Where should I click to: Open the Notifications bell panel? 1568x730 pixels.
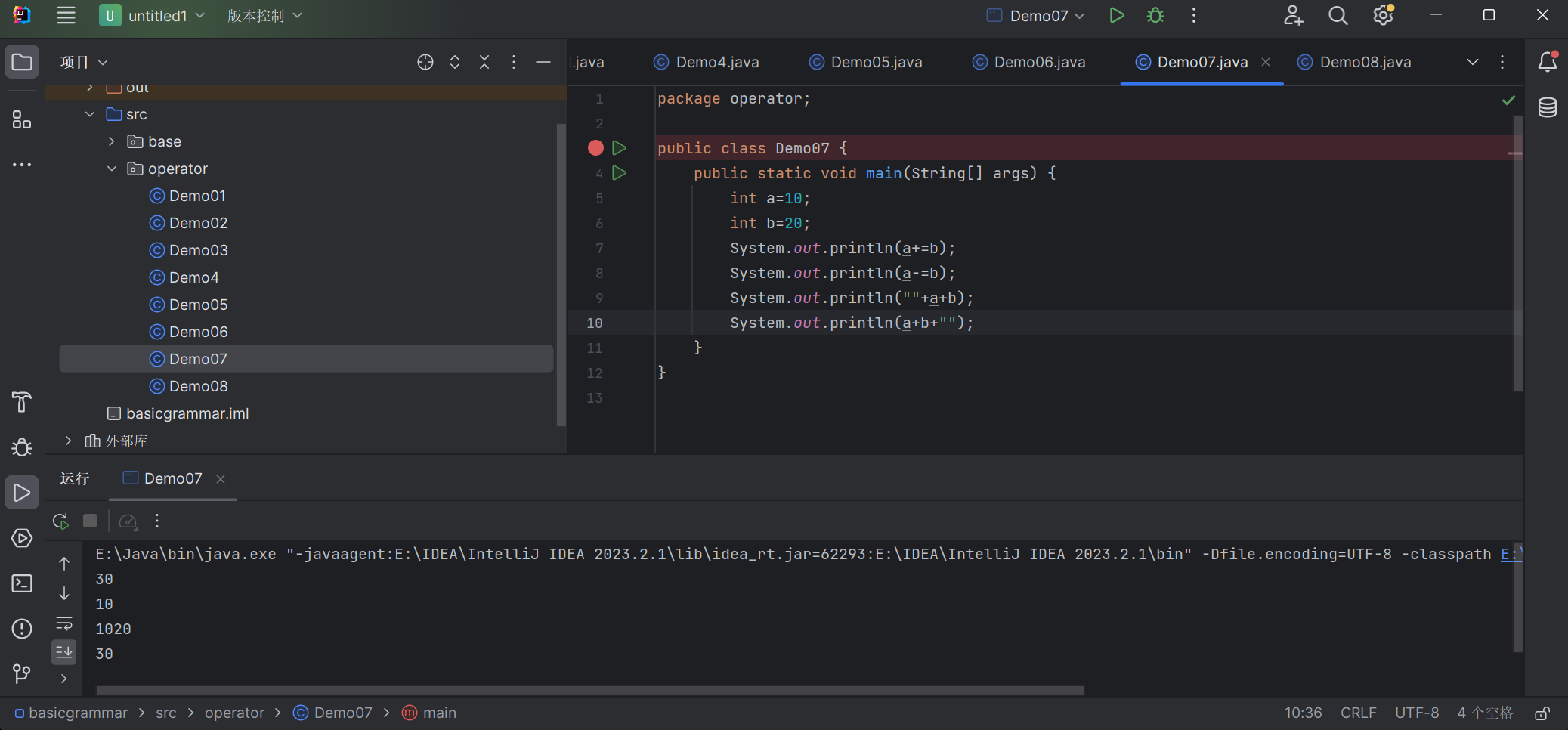point(1547,62)
